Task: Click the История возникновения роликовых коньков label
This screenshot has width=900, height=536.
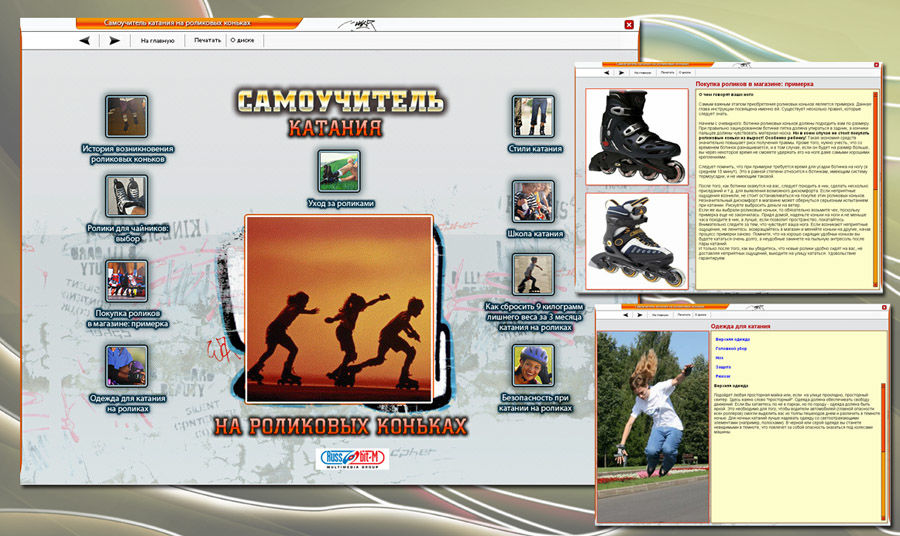Action: (x=127, y=154)
